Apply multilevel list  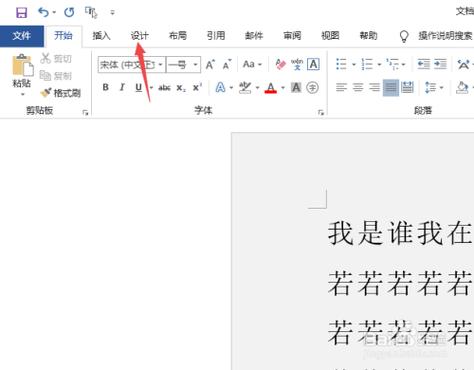pyautogui.click(x=392, y=64)
